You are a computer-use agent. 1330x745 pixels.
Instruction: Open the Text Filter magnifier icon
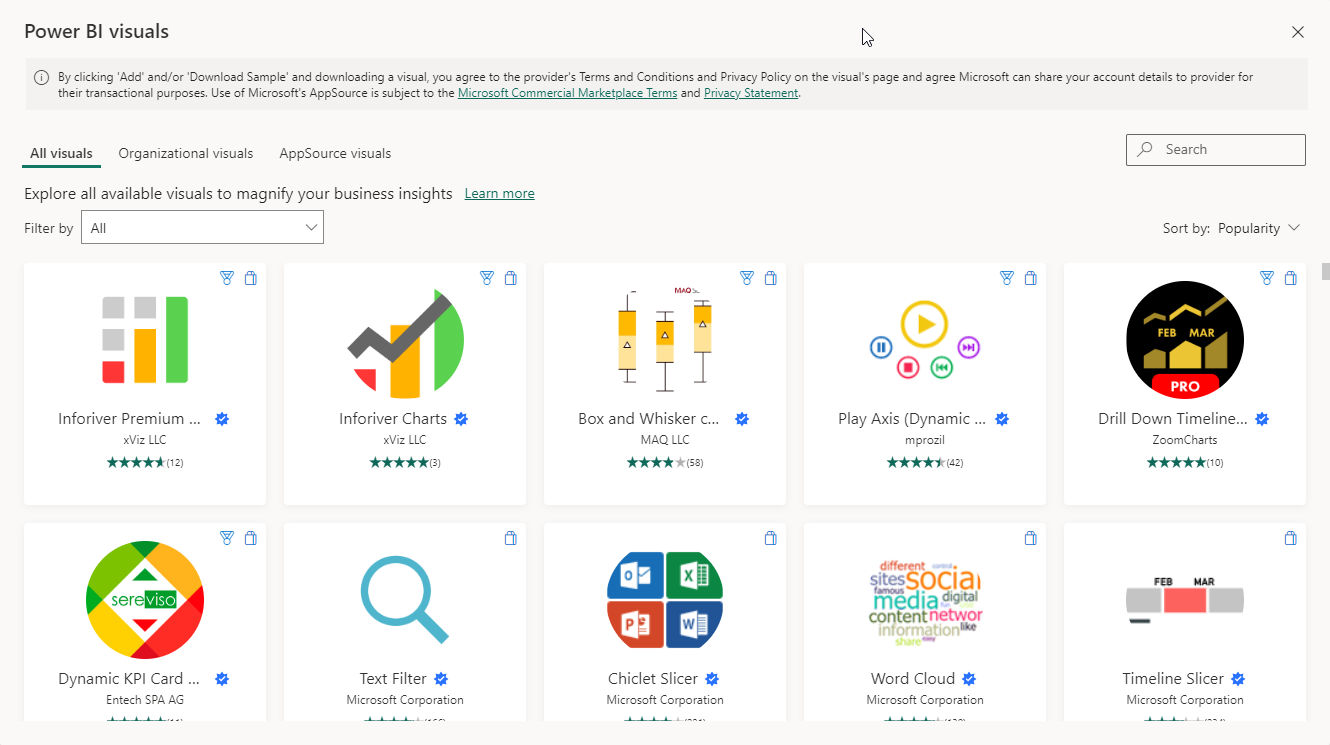point(404,600)
